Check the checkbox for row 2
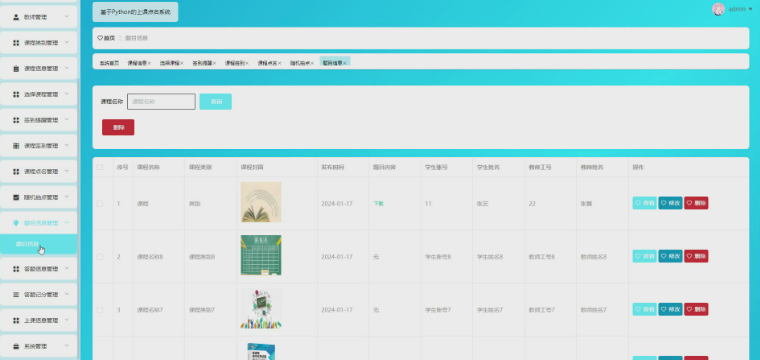This screenshot has height=360, width=760. tap(100, 257)
